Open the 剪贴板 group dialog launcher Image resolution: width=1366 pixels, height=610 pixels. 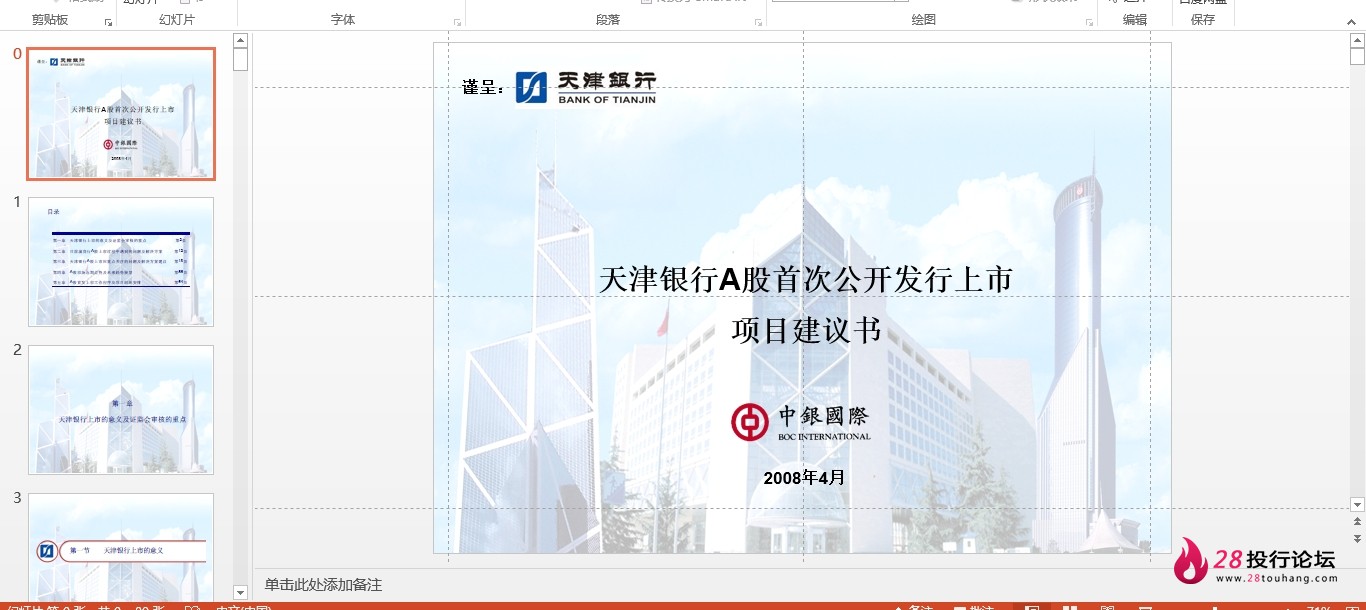[x=108, y=22]
